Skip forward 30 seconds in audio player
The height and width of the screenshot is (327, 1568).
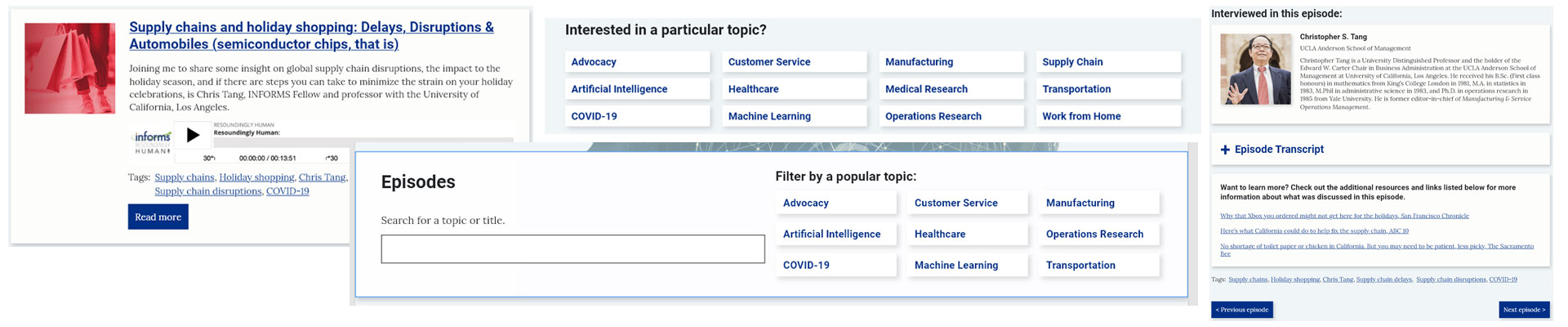point(332,158)
